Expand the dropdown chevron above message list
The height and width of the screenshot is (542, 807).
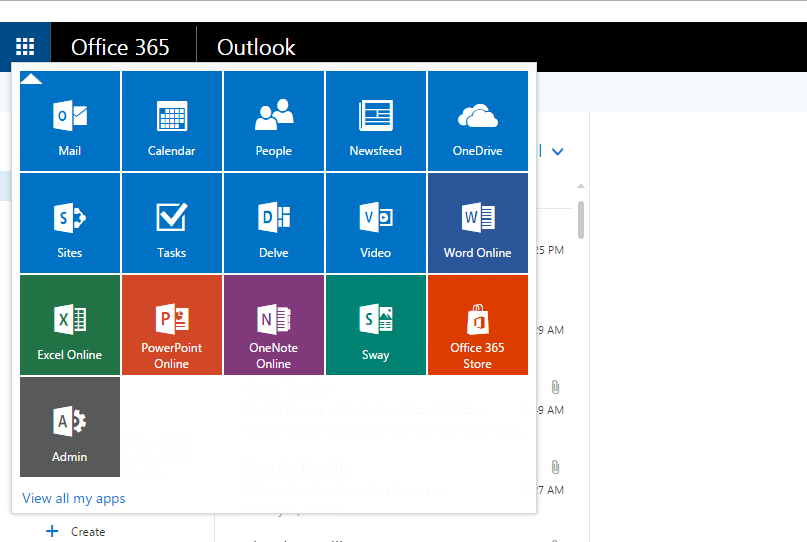click(558, 152)
